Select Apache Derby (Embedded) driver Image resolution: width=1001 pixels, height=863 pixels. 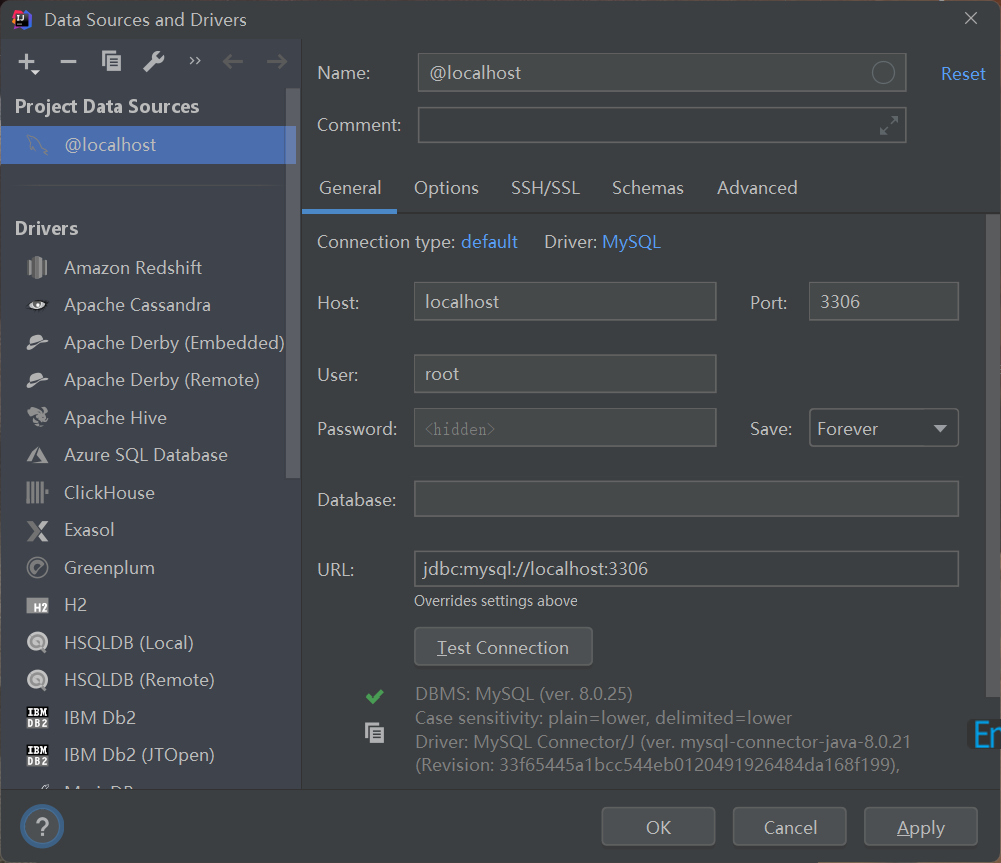[174, 343]
